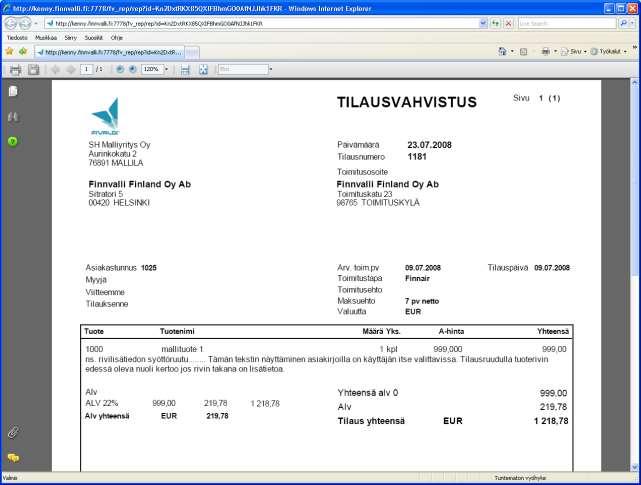The image size is (641, 485).
Task: Open the Siirry menu
Action: coord(70,38)
